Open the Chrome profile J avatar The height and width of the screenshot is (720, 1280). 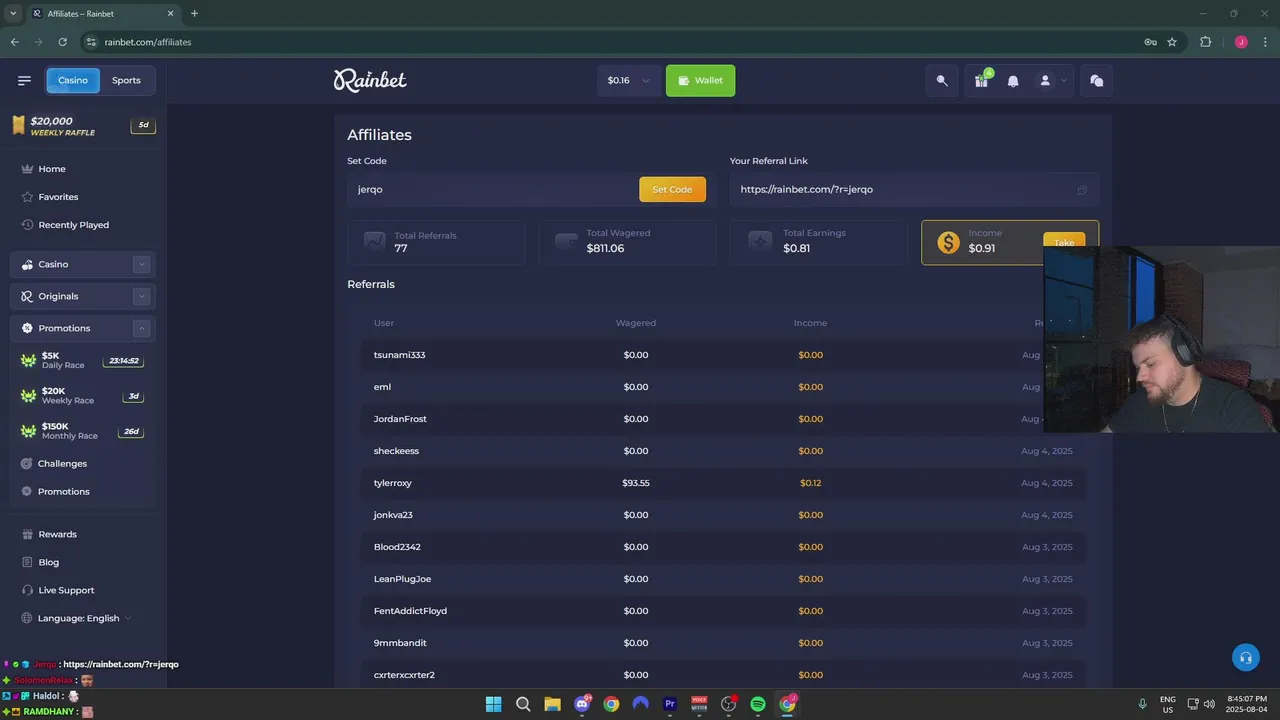click(1241, 42)
